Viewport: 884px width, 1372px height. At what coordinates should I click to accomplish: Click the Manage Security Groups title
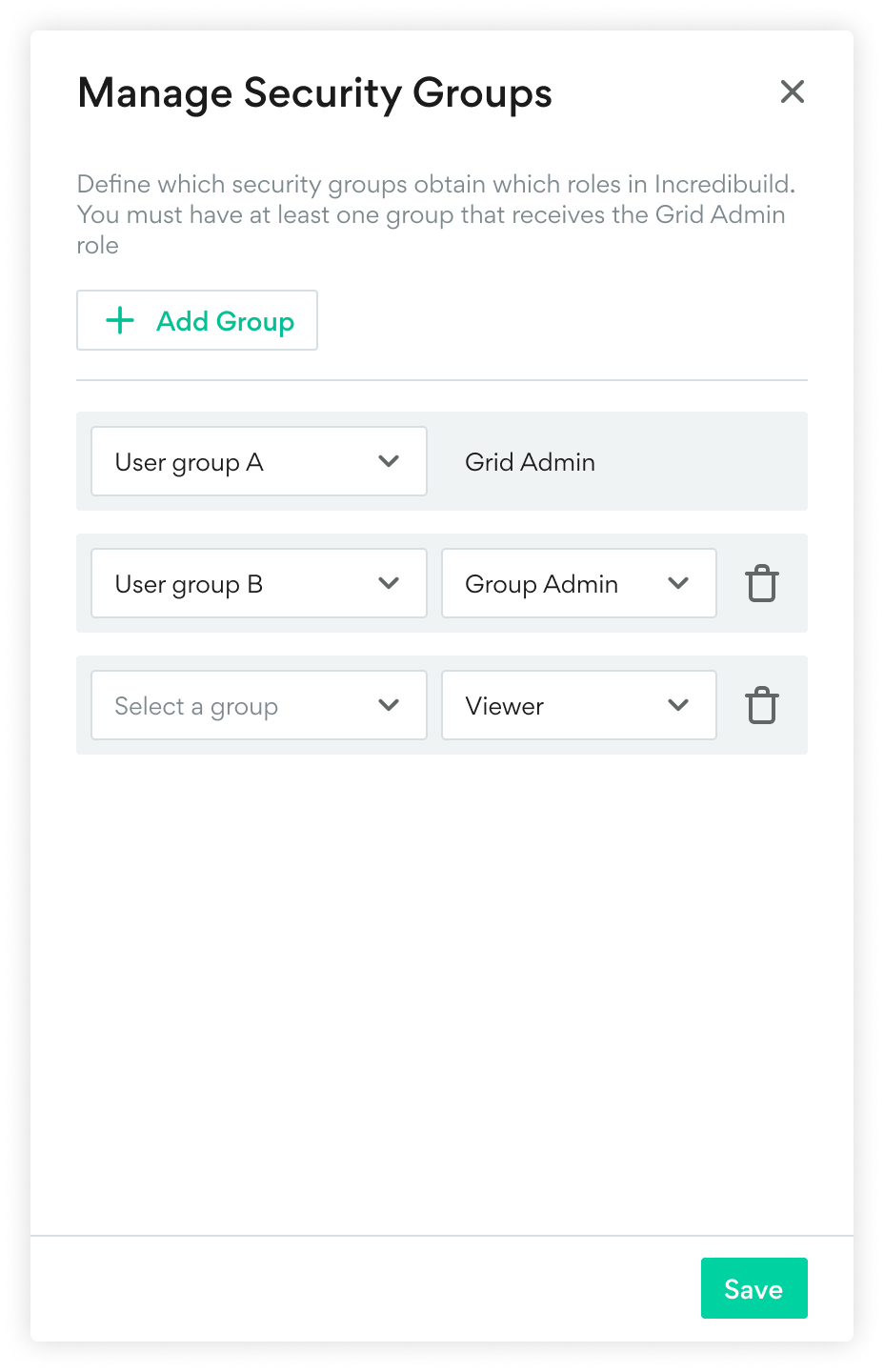[314, 93]
